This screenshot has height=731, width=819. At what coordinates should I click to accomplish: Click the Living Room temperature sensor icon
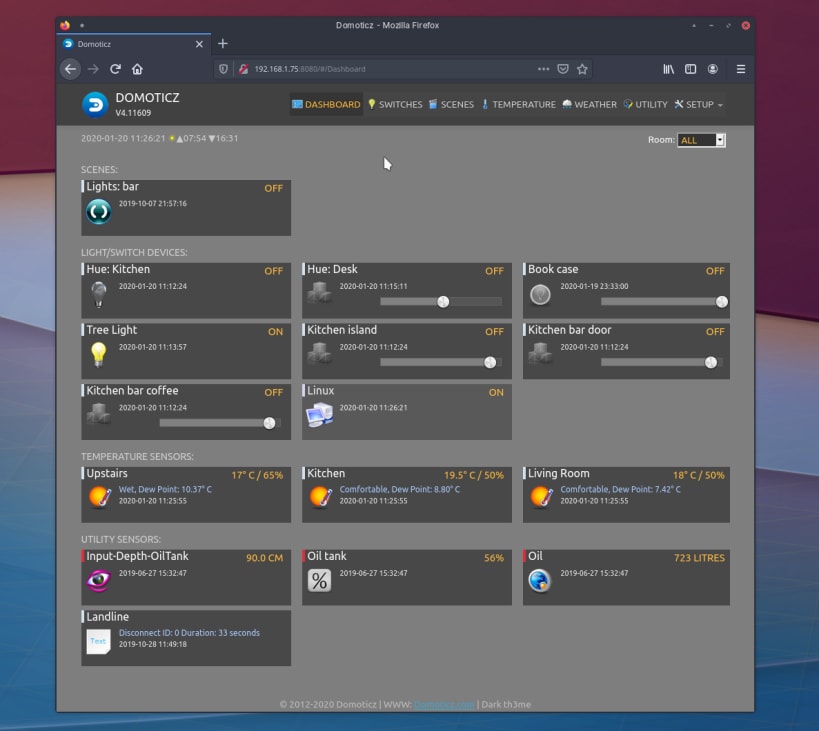coord(542,496)
